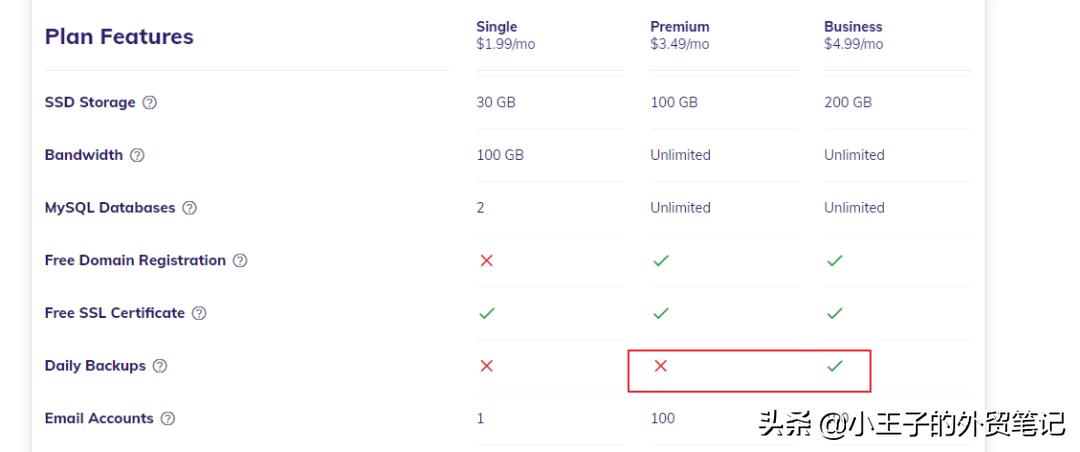
Task: Click Free Domain Registration help icon
Action: [x=240, y=261]
